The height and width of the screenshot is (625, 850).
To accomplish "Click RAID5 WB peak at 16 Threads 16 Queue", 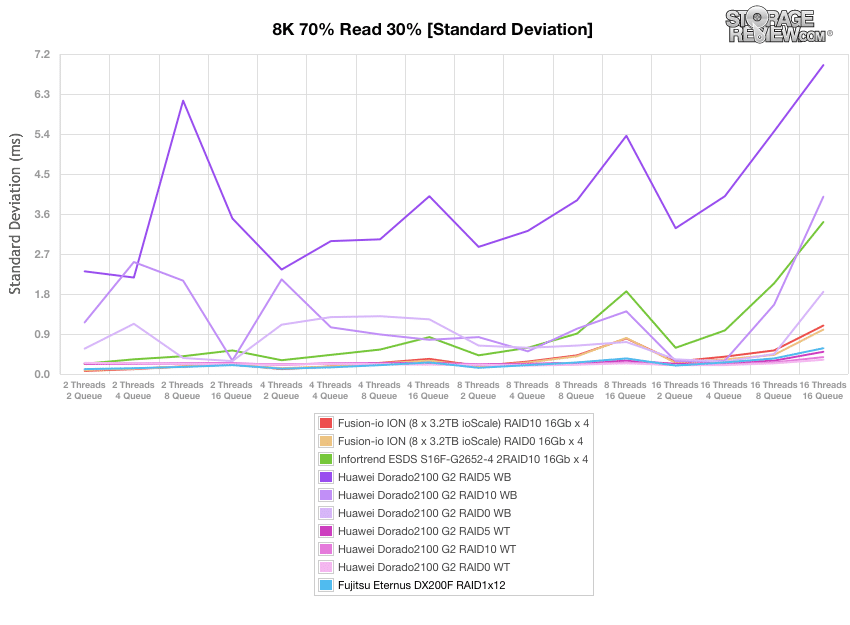I will (823, 65).
